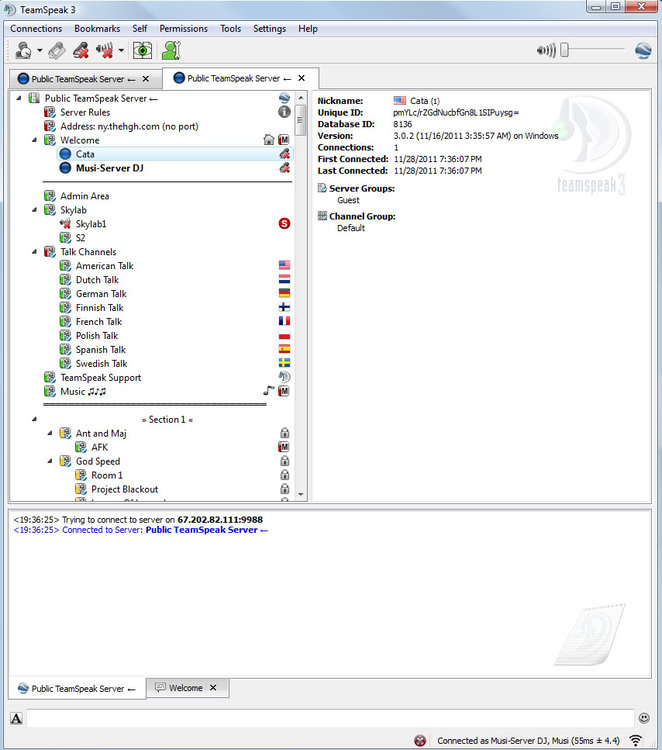This screenshot has width=662, height=750.
Task: Select the Dutch Talk channel
Action: 97,279
